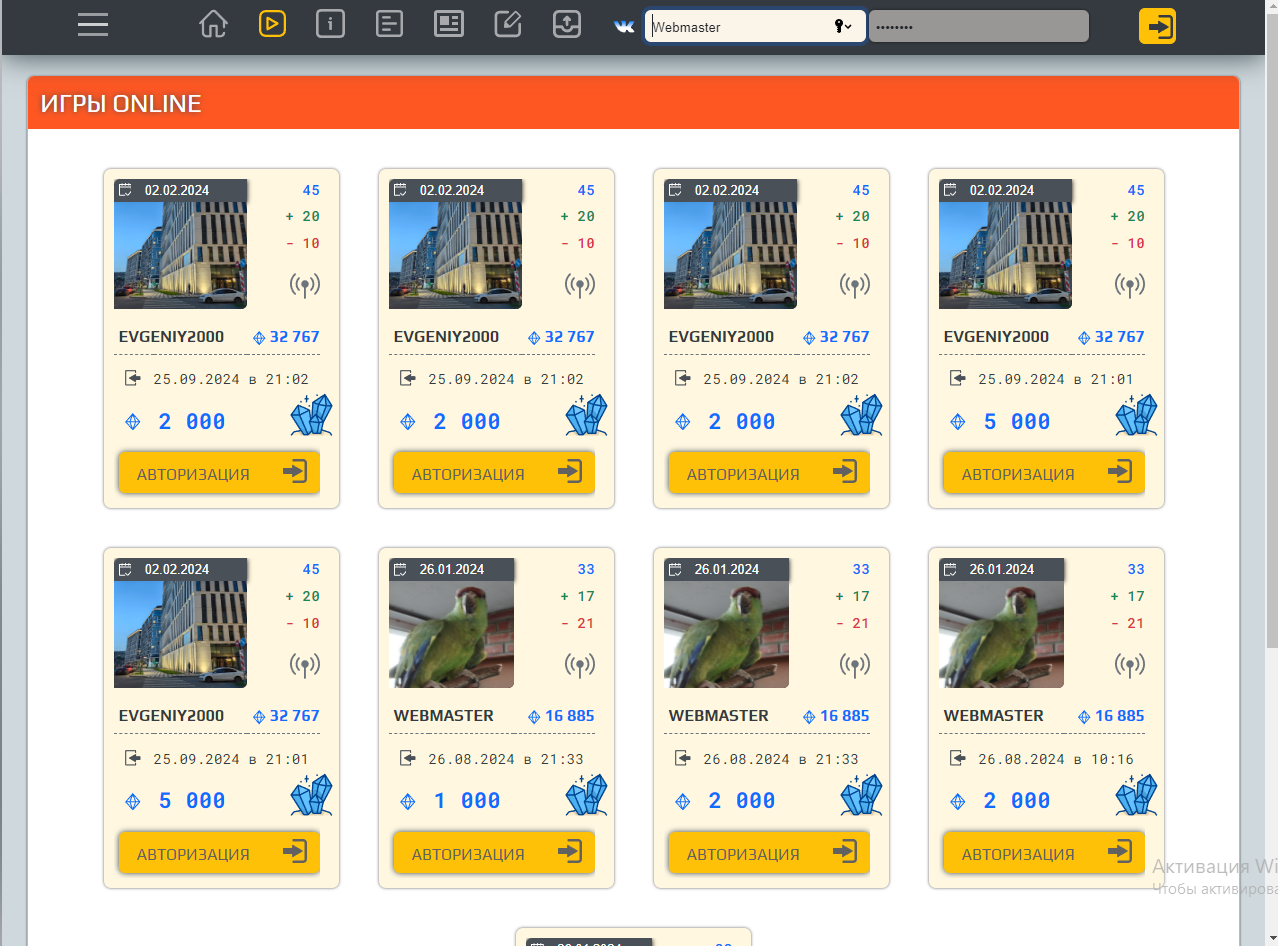This screenshot has width=1278, height=946.
Task: Click the pencil edit icon in toolbar
Action: (508, 24)
